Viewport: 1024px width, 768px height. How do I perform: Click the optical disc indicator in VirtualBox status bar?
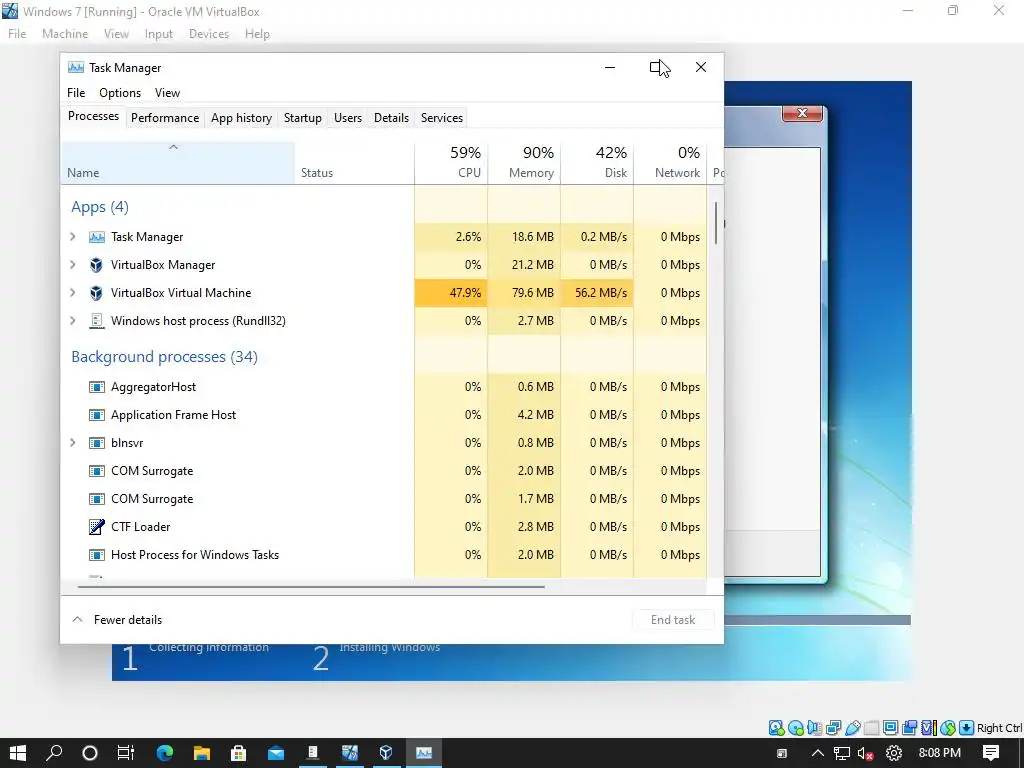click(795, 728)
